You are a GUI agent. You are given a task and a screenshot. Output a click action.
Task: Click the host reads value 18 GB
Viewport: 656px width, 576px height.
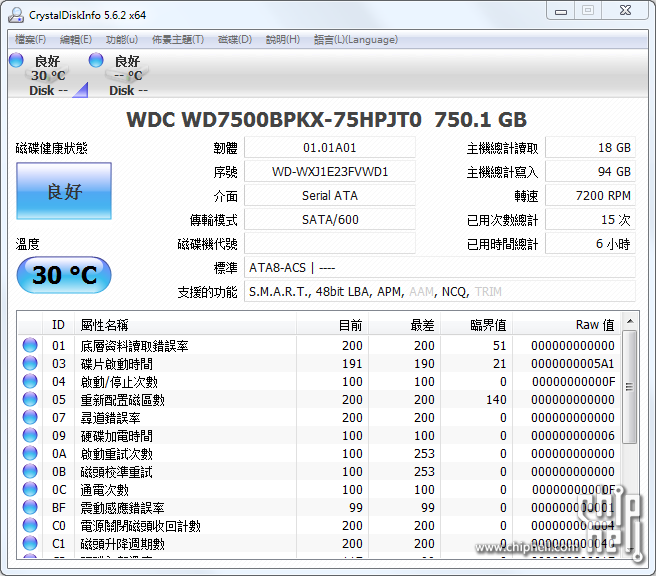click(590, 148)
